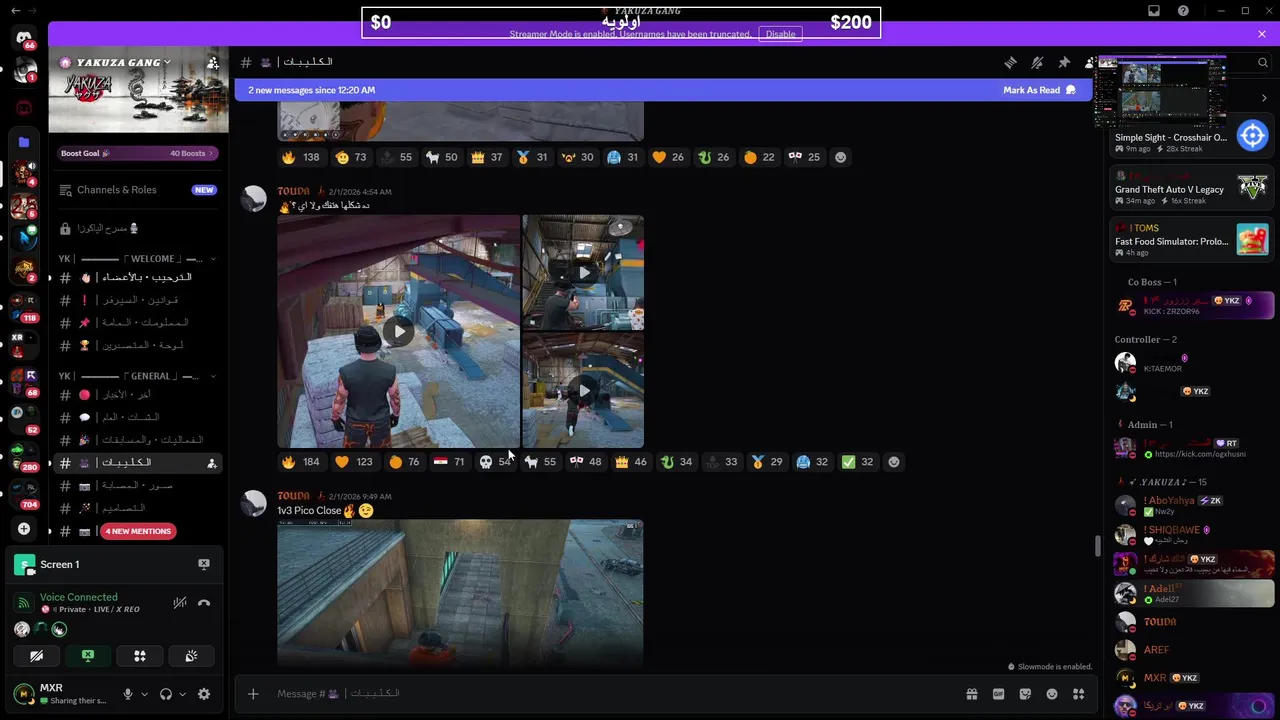1280x720 pixels.
Task: Click the search magnifier icon
Action: (x=1263, y=62)
